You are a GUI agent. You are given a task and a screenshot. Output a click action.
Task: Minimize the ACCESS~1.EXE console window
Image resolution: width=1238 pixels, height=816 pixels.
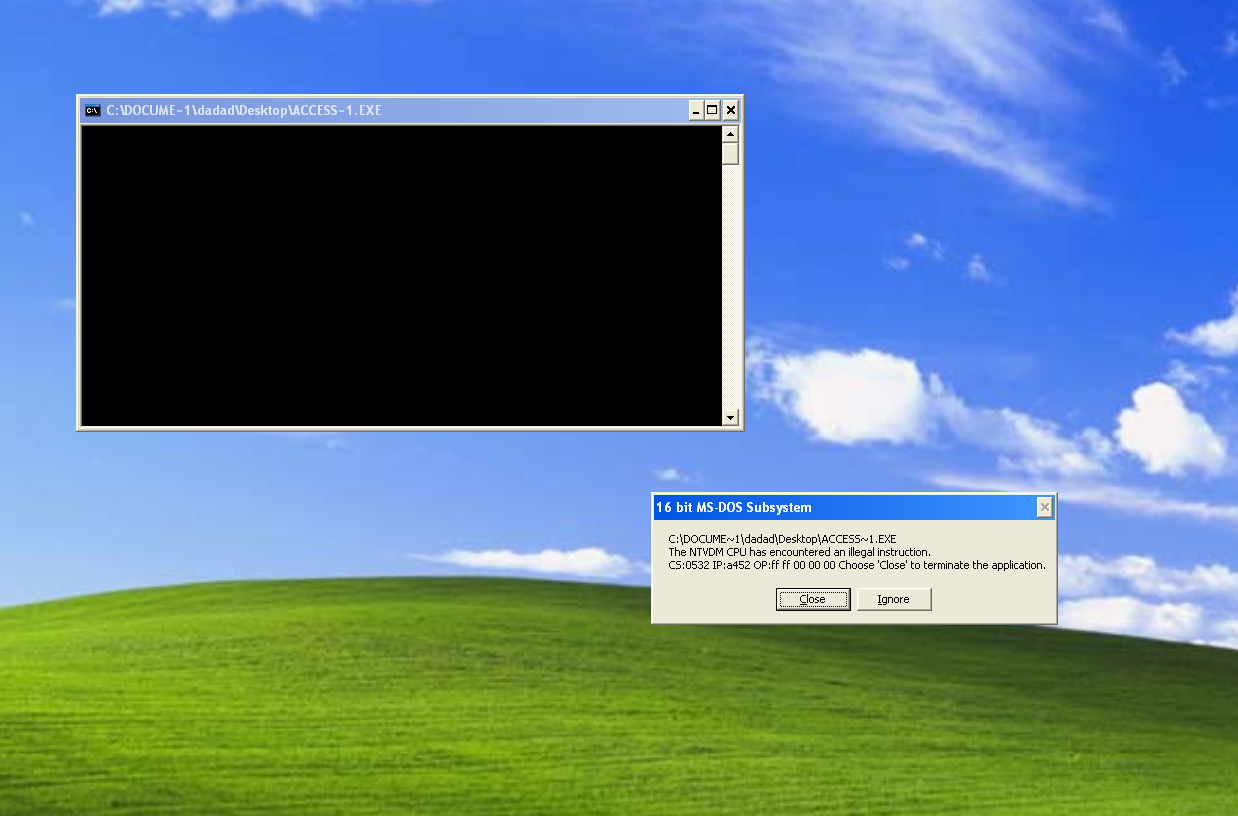[695, 110]
